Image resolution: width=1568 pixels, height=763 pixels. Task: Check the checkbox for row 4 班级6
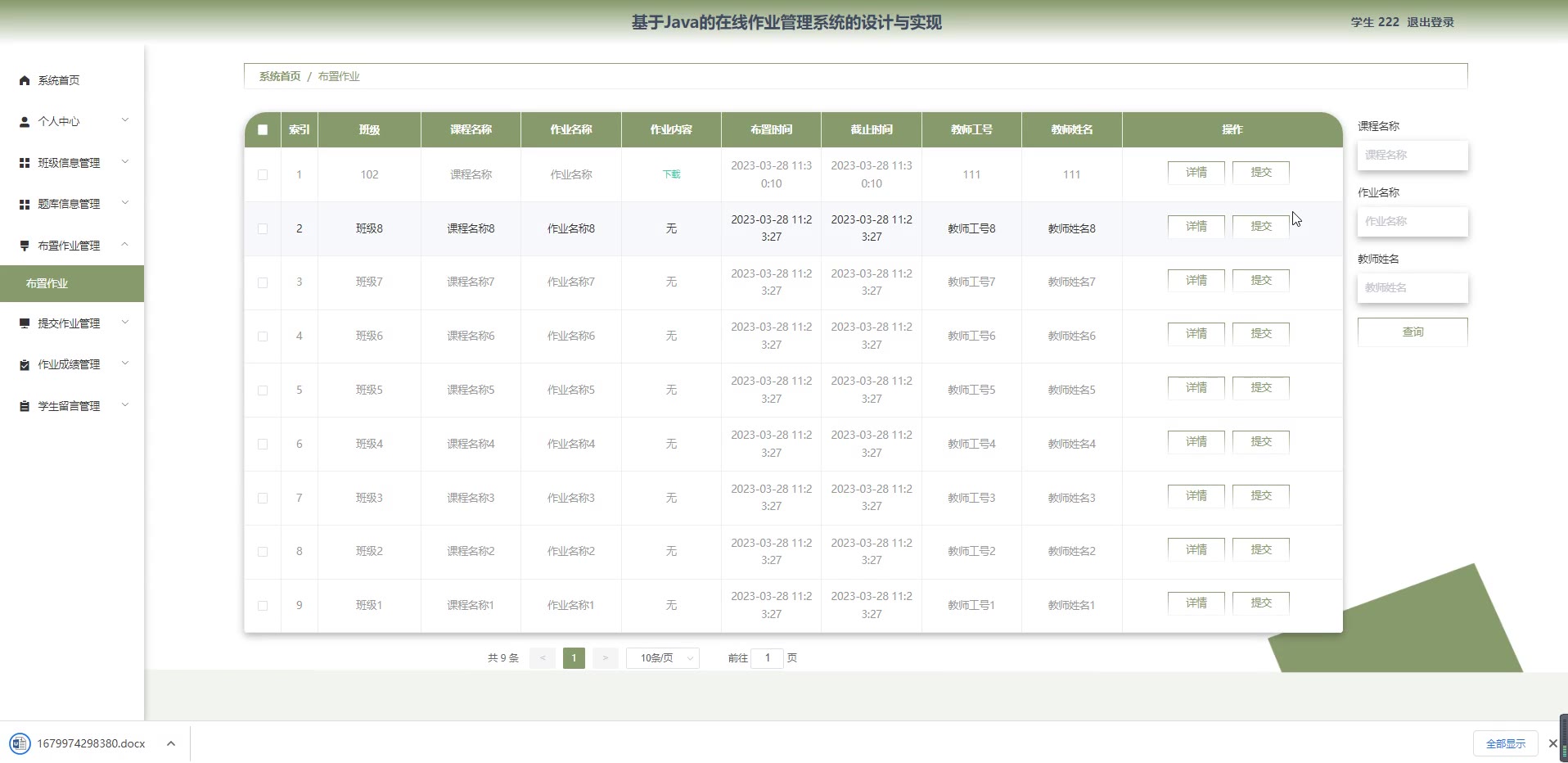(x=263, y=336)
